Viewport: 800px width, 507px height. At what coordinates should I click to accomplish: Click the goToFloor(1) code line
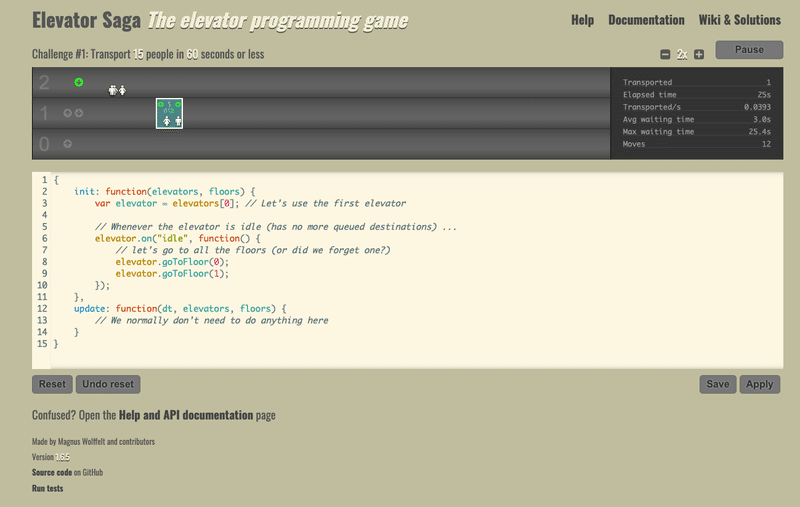click(x=172, y=273)
